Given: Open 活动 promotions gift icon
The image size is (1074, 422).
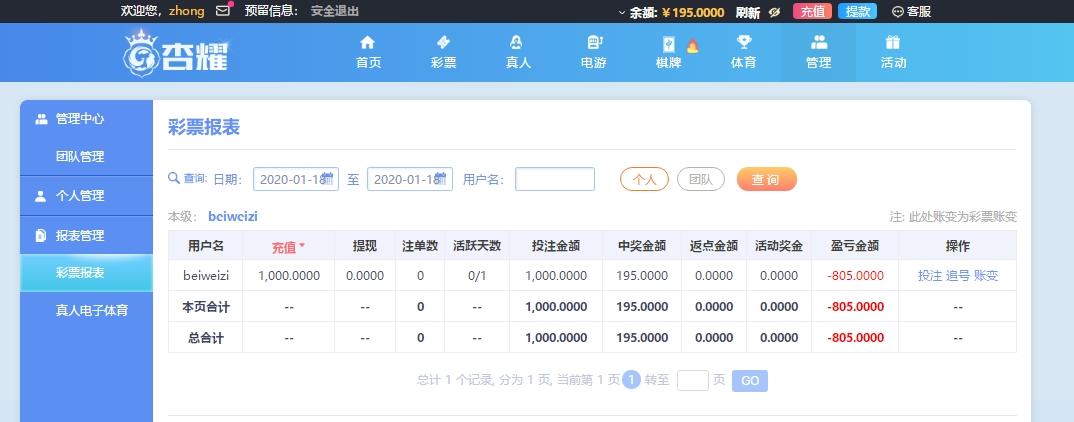Looking at the screenshot, I should 892,42.
